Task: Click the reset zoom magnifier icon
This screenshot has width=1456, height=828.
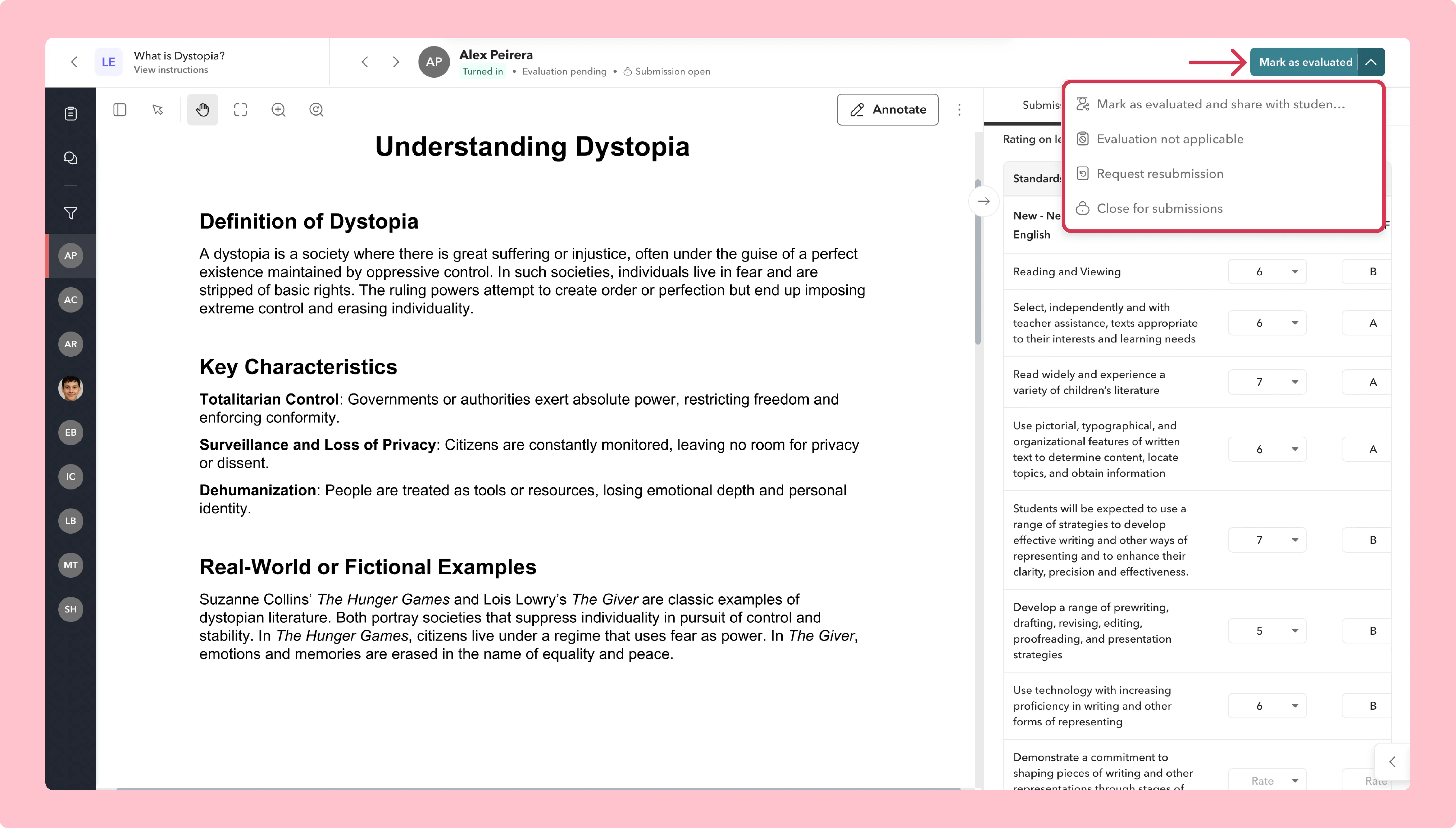Action: tap(316, 110)
